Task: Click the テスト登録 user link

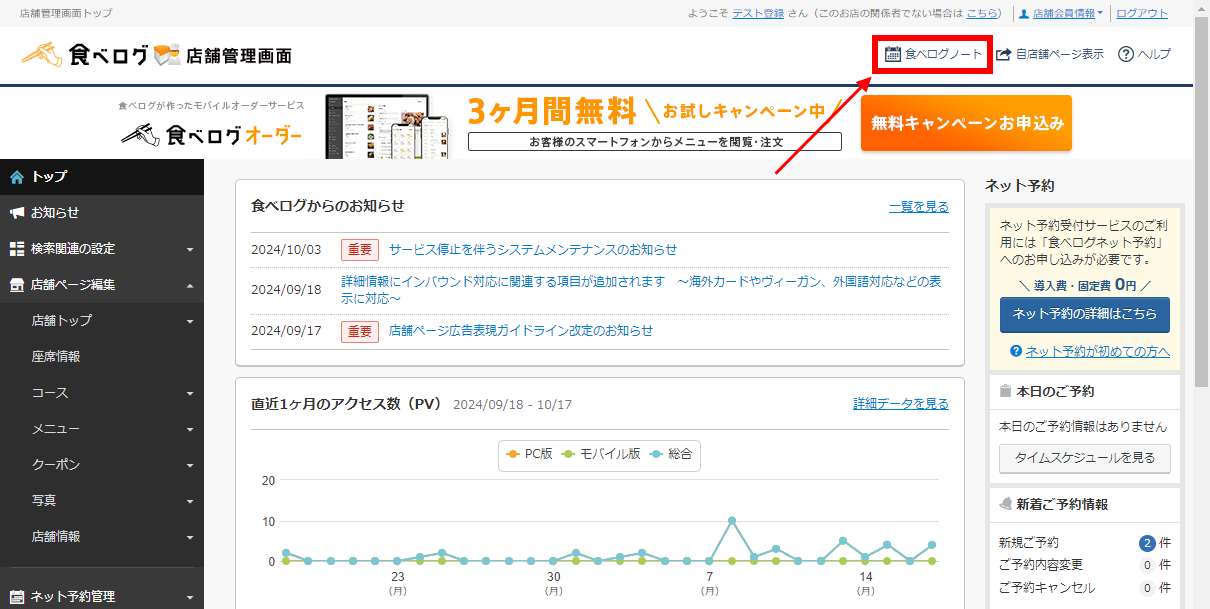Action: 757,14
